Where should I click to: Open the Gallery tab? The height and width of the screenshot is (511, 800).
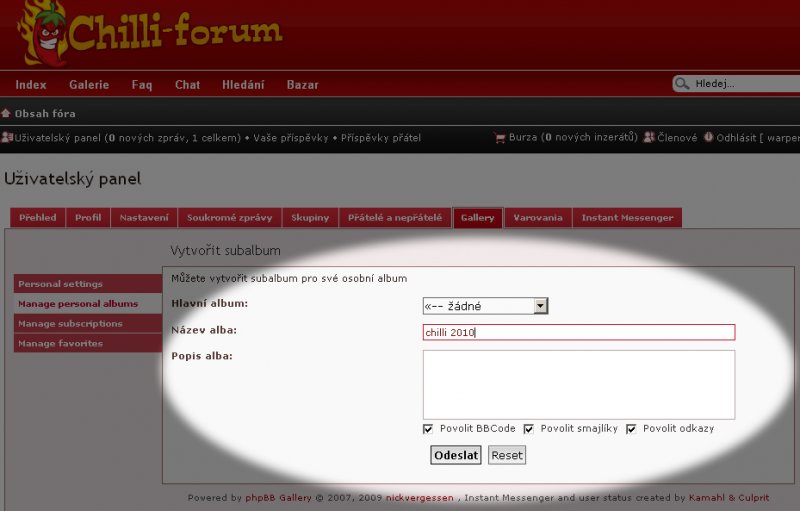click(x=477, y=218)
